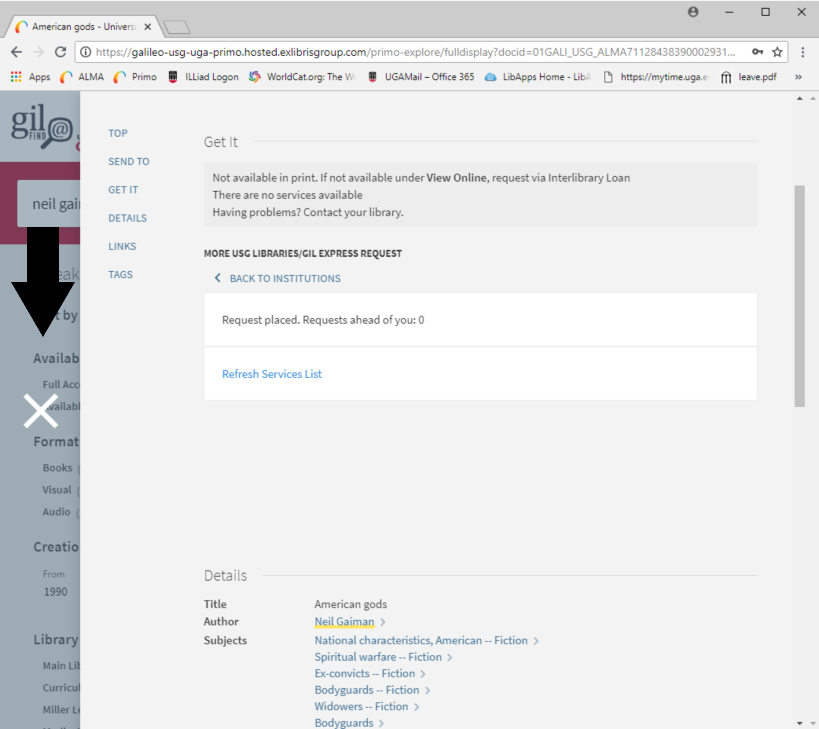The image size is (819, 729).
Task: Expand Spiritual warfare -- Fiction subject chevron
Action: point(450,658)
